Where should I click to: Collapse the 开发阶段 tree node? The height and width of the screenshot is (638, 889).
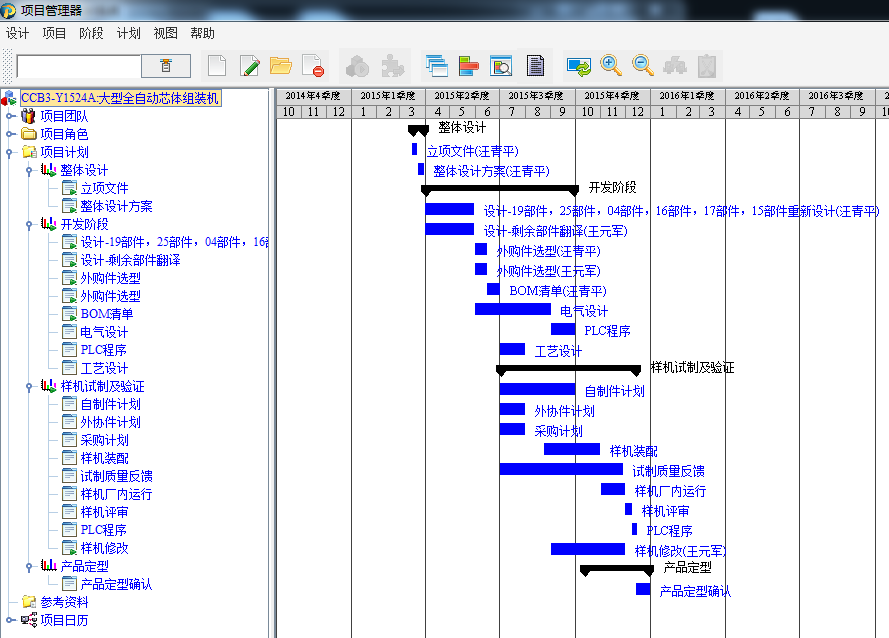(x=30, y=224)
